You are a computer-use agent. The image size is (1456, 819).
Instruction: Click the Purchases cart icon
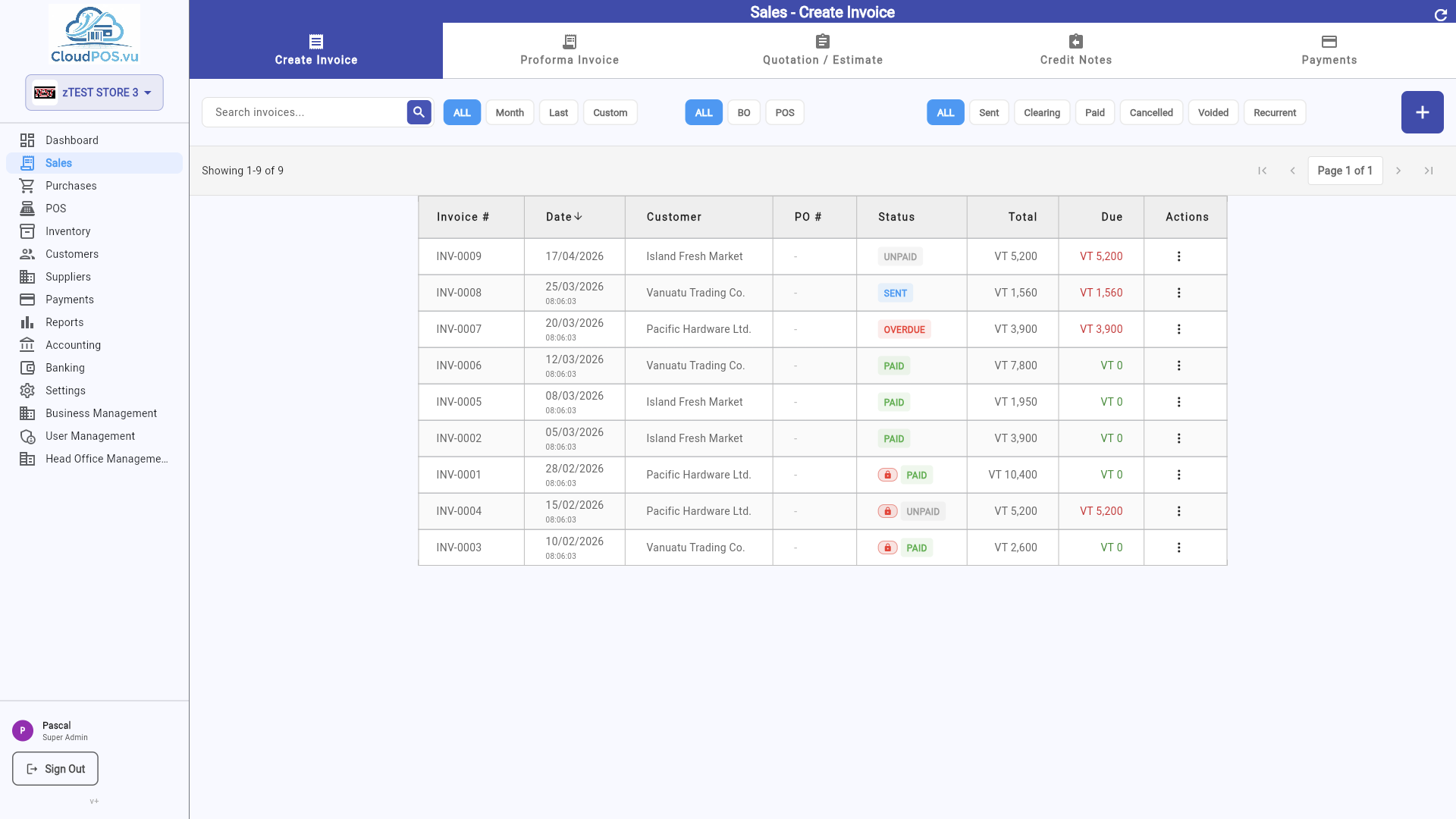pyautogui.click(x=27, y=186)
